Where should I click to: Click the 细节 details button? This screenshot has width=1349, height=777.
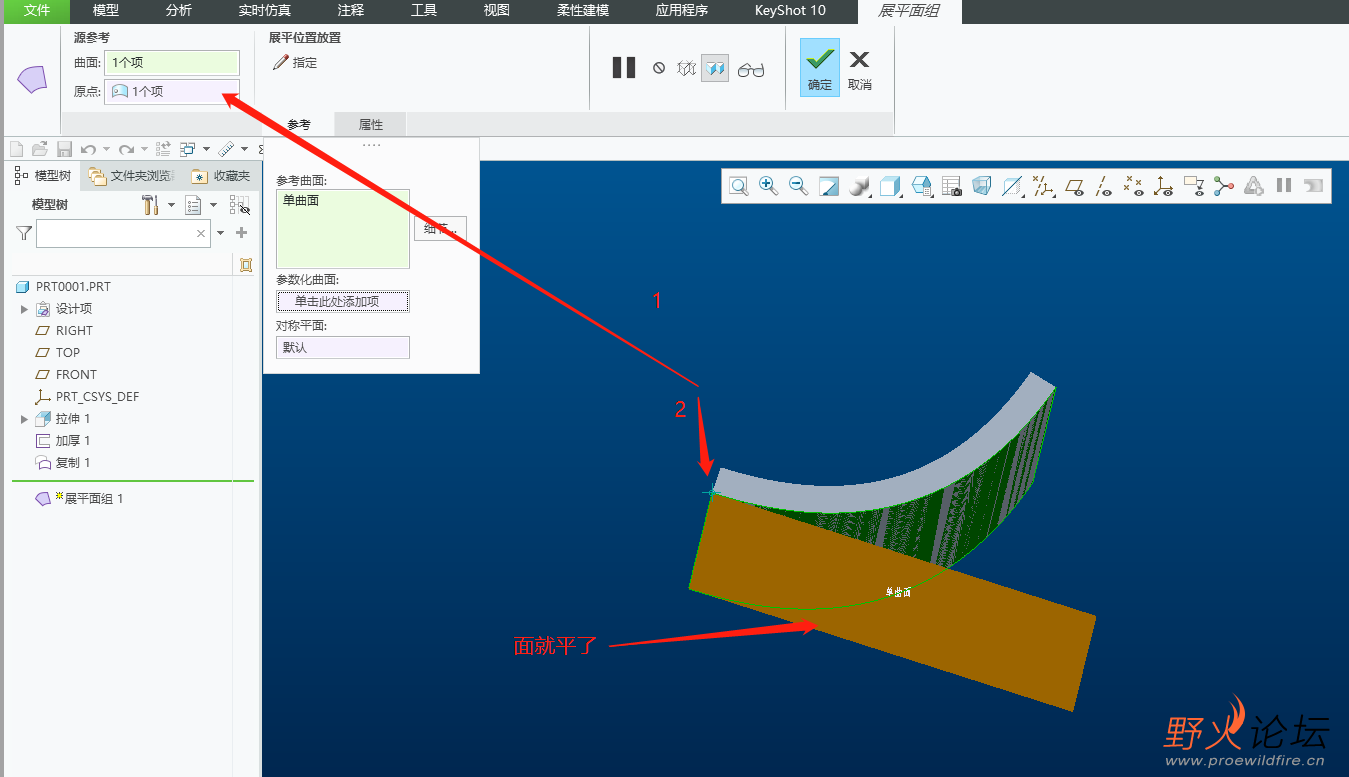point(440,228)
